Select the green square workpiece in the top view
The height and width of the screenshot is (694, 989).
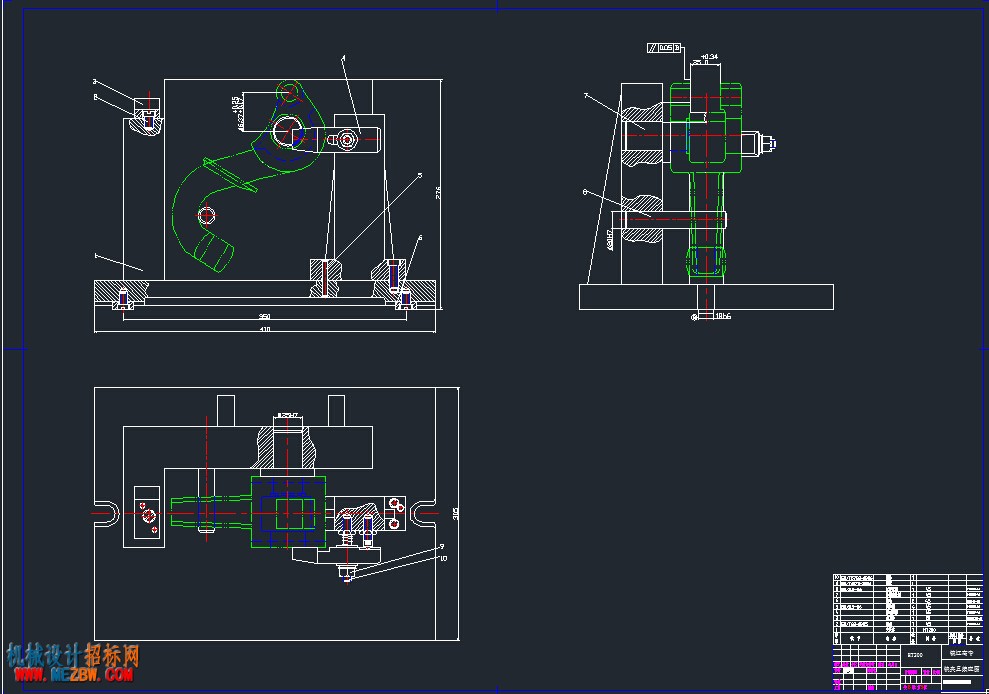coord(288,512)
